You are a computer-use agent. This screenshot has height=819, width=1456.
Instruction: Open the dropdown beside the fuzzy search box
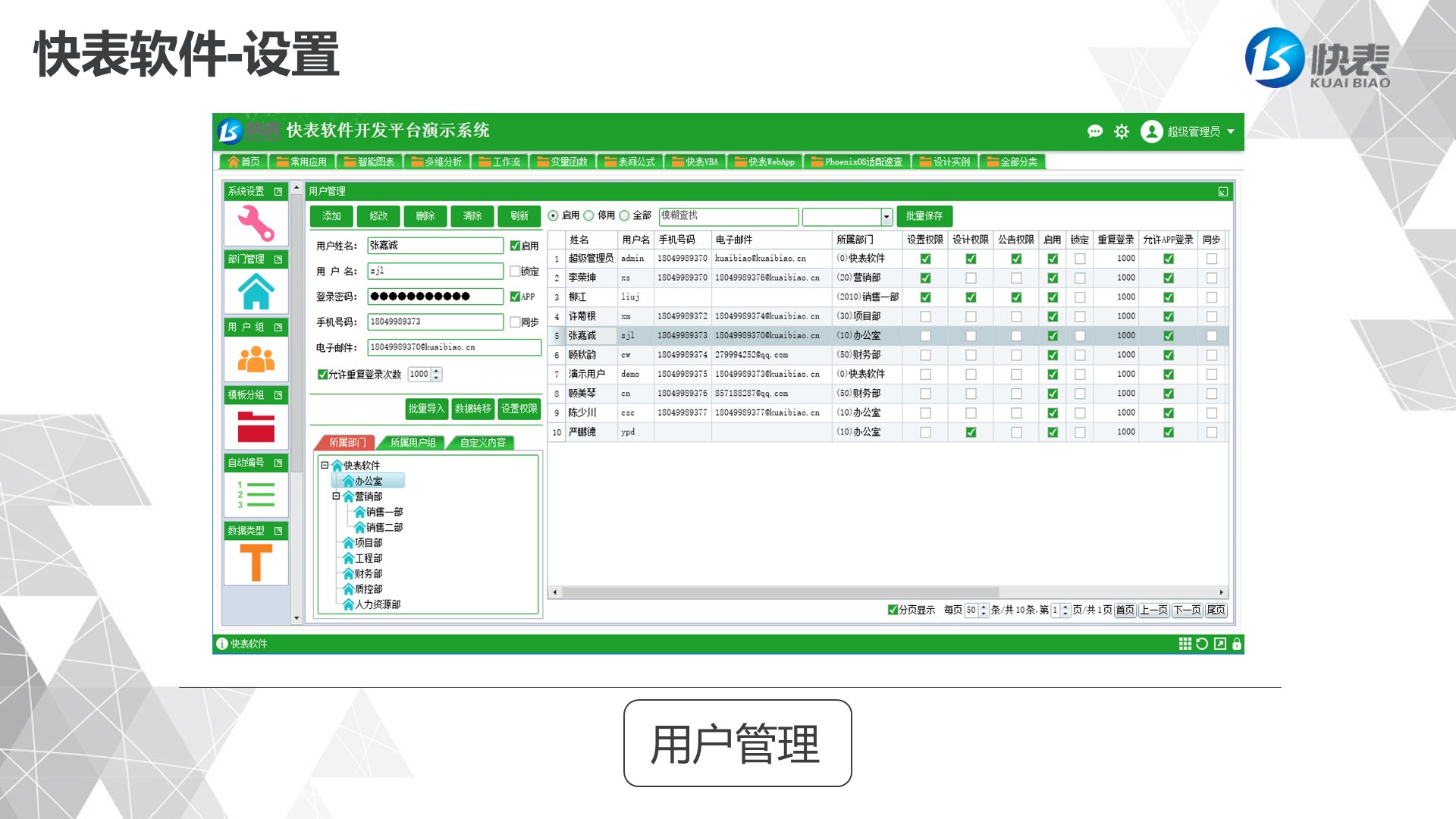(x=886, y=217)
